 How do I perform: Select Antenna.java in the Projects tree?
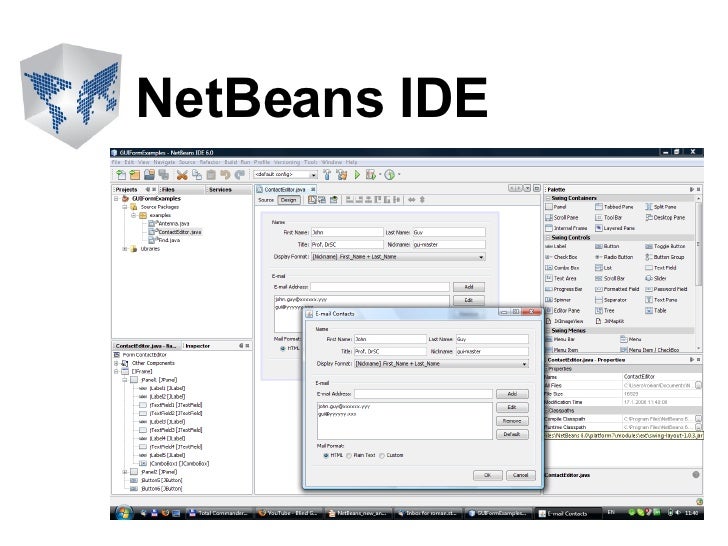[169, 224]
